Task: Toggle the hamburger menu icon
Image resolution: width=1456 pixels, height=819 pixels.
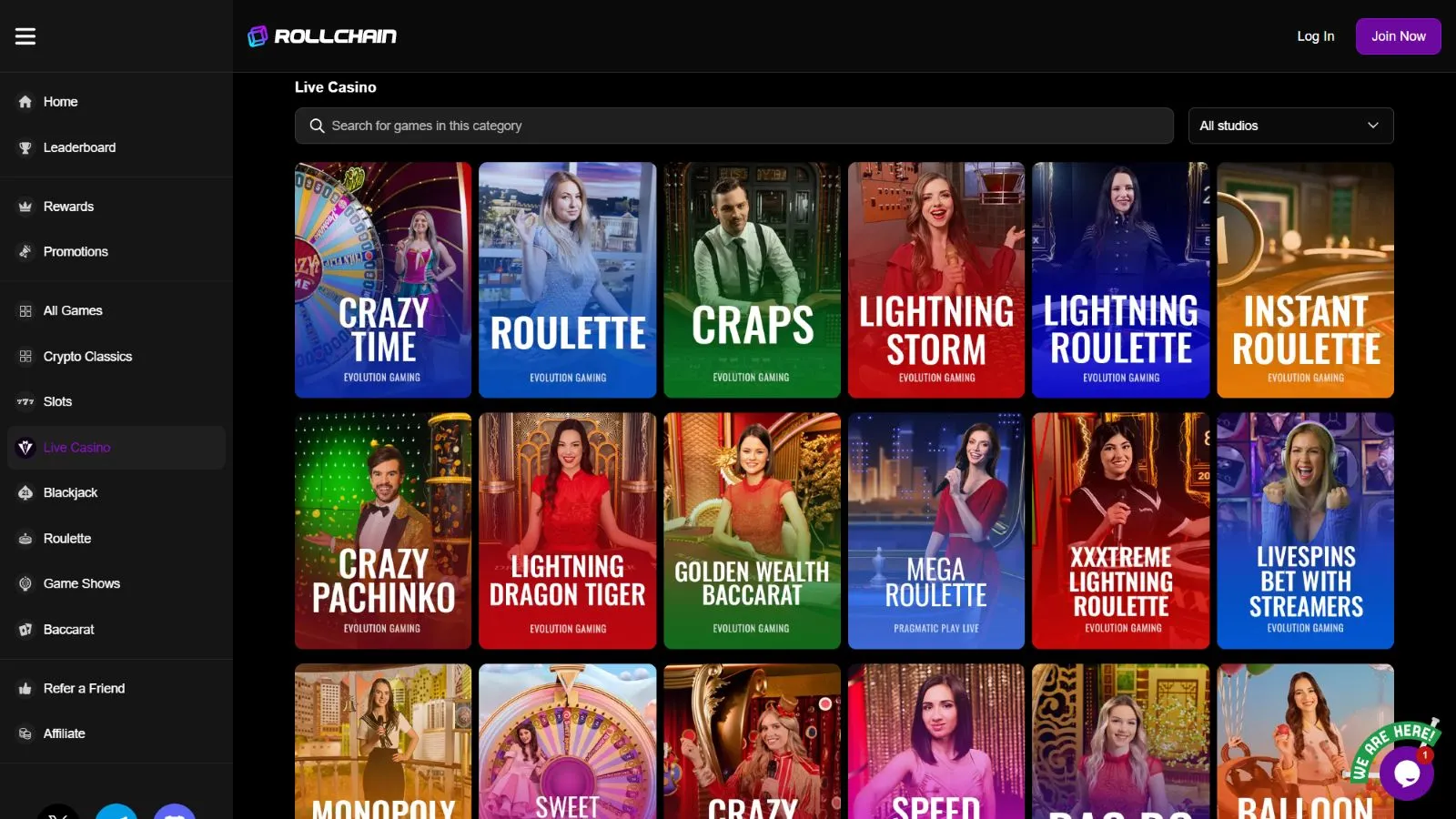Action: coord(25,36)
